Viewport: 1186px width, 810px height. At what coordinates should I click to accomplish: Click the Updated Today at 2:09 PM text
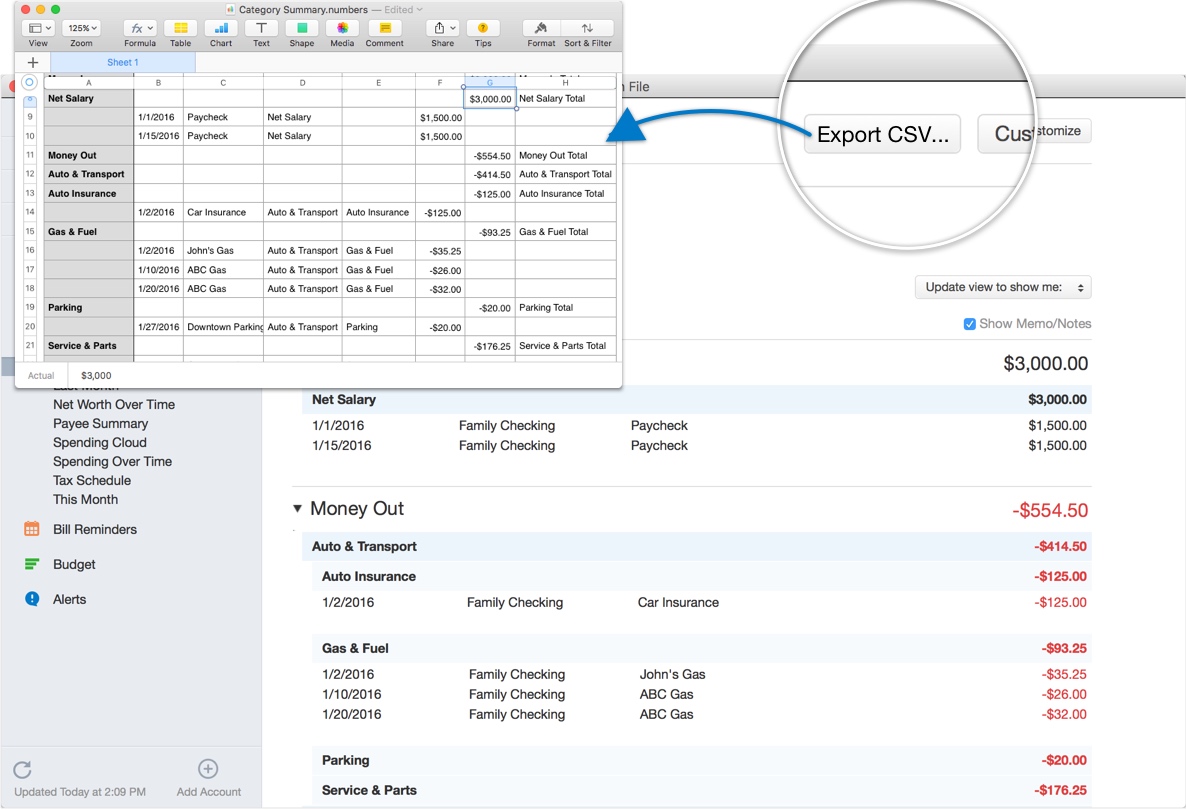point(80,792)
